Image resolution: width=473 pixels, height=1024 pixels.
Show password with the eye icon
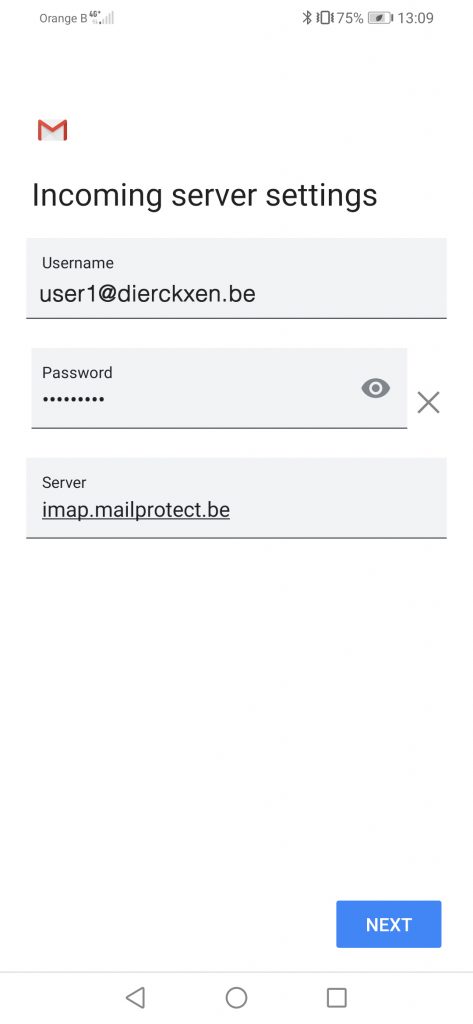376,389
